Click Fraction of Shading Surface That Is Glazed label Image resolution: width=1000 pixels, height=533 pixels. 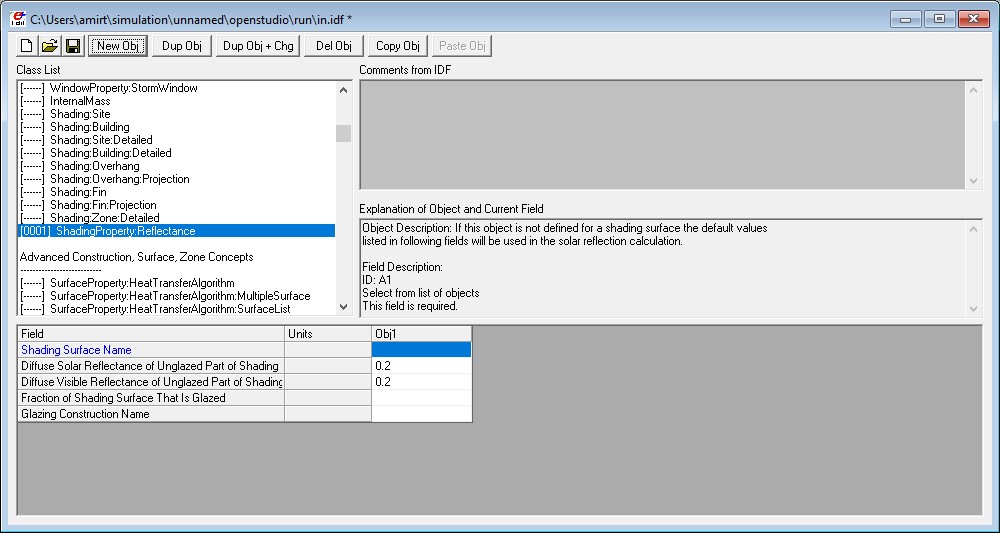coord(151,398)
